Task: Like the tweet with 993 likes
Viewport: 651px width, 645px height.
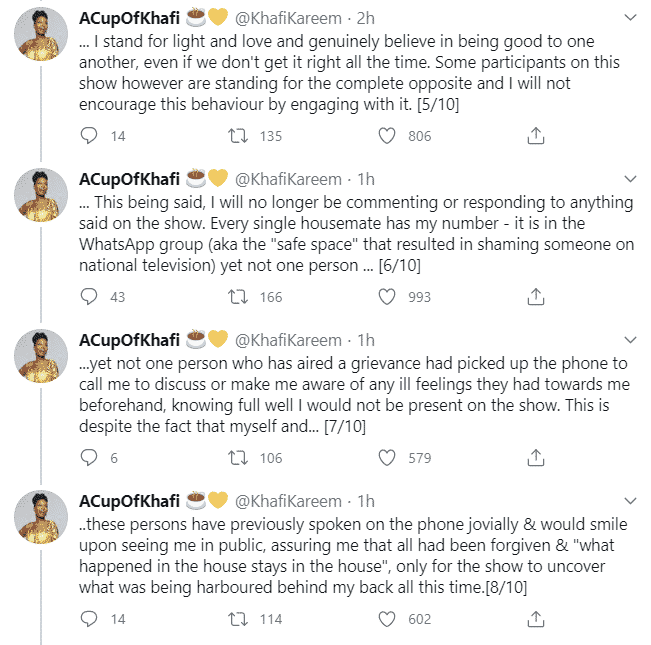Action: 387,296
